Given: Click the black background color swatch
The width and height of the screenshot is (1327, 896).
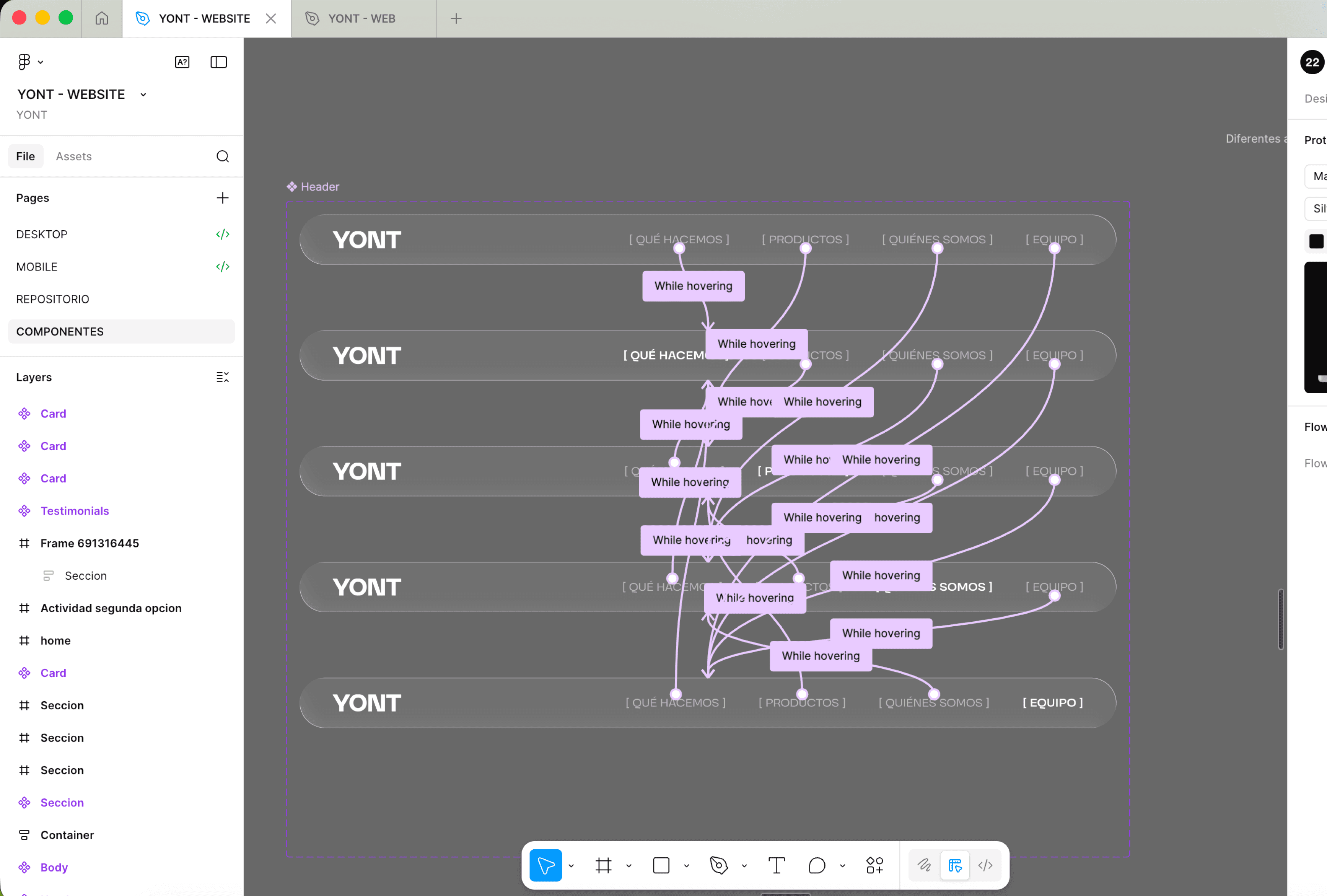Looking at the screenshot, I should (1316, 241).
